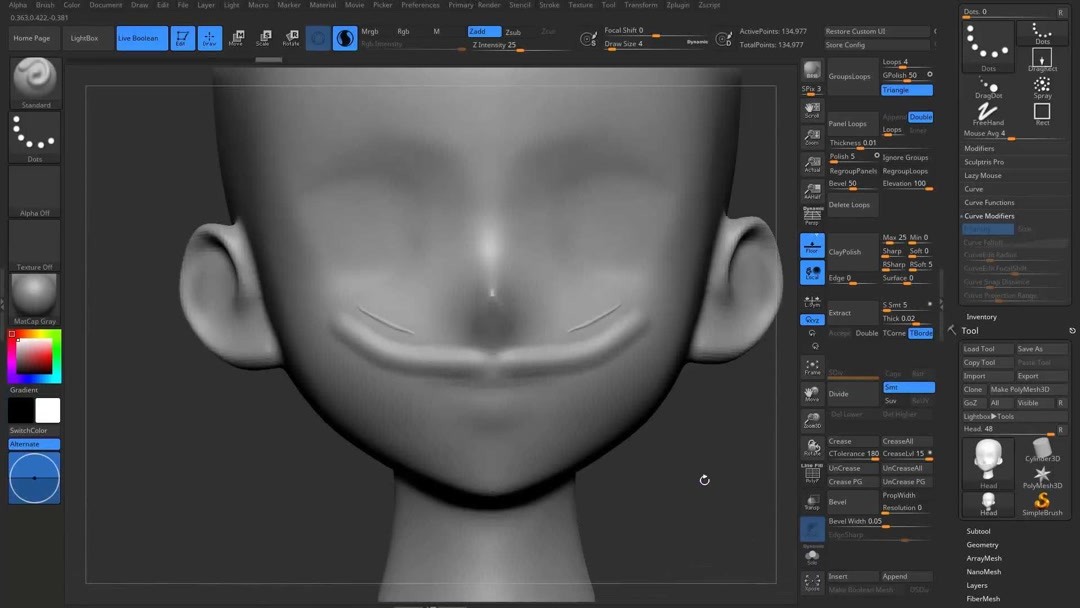The width and height of the screenshot is (1080, 608).
Task: Toggle the Triangle option under GroupsLoops
Action: tap(906, 90)
